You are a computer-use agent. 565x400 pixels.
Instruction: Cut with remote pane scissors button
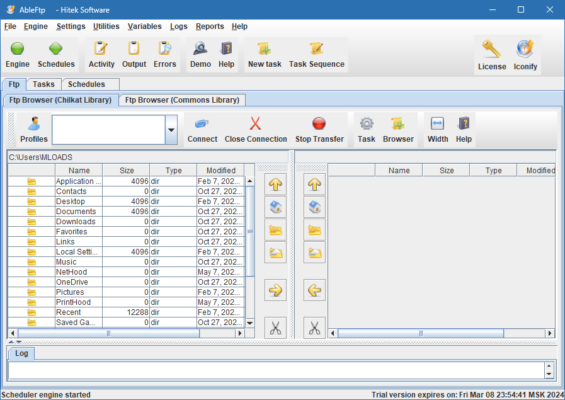pos(314,328)
